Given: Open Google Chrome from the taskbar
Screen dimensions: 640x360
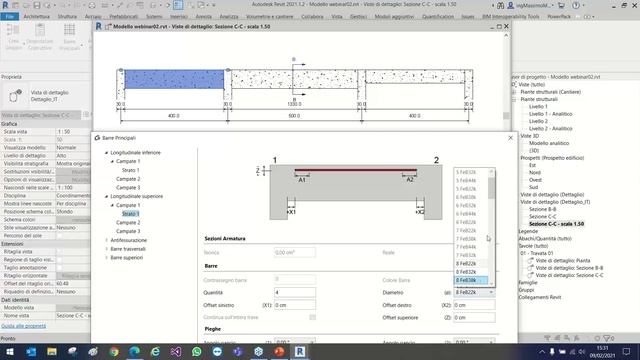Looking at the screenshot, I should [x=114, y=352].
